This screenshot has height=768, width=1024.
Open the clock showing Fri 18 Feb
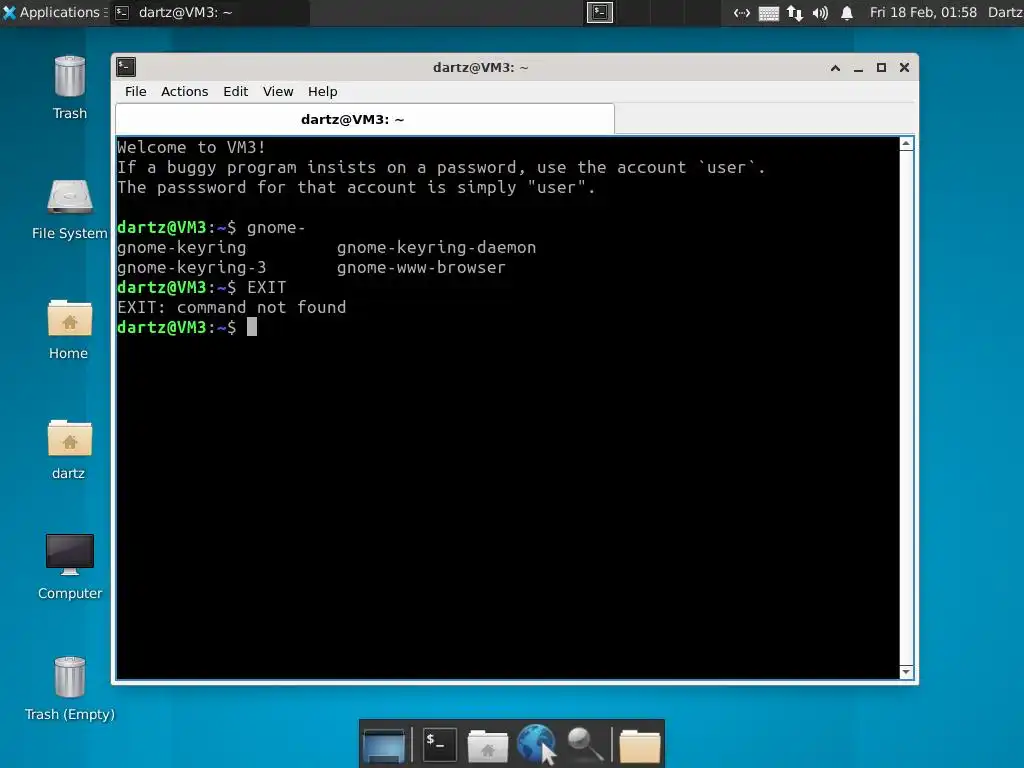pyautogui.click(x=923, y=12)
